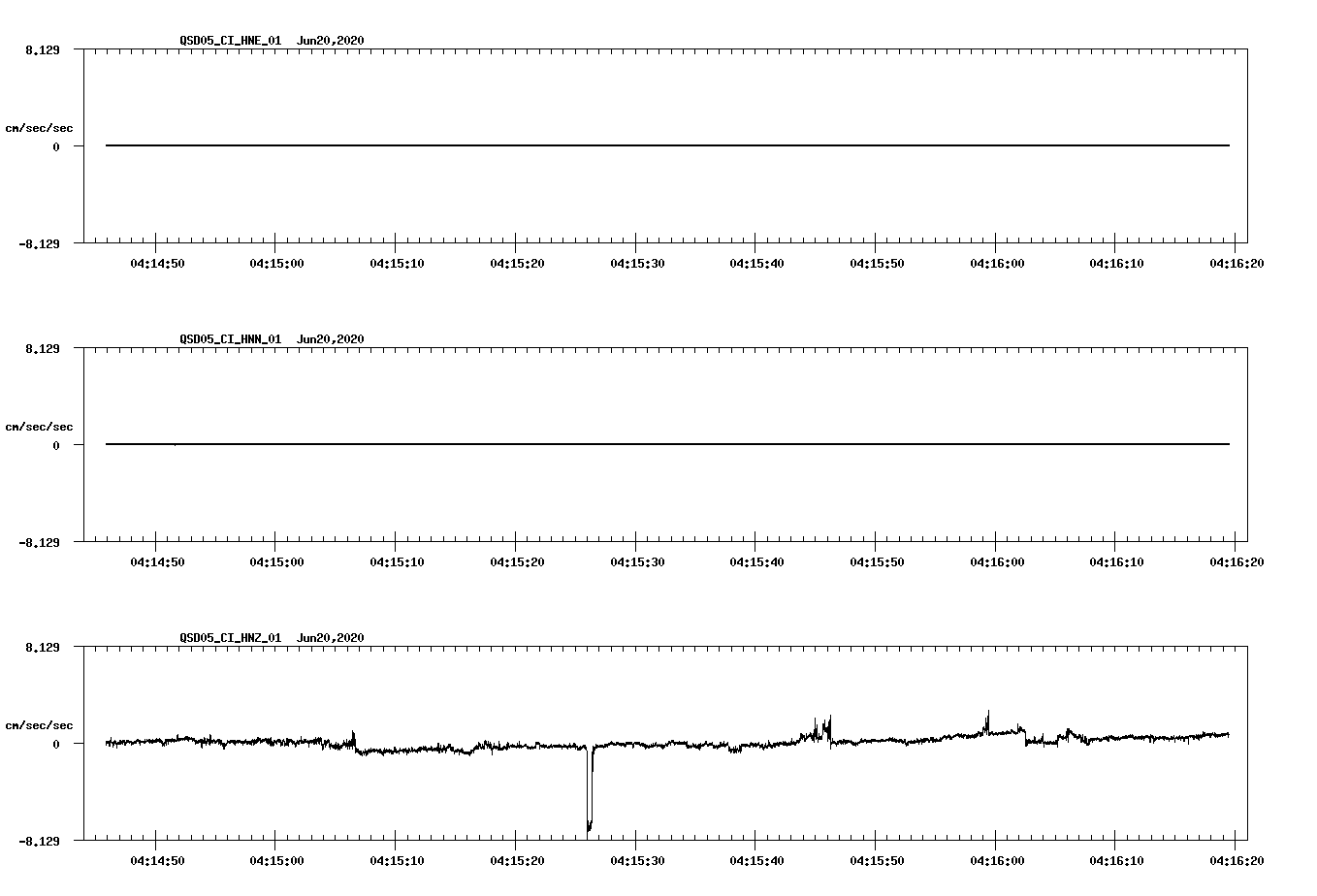Click the 04:15:40 time label under HNE plot
This screenshot has height=896, width=1317.
(756, 263)
